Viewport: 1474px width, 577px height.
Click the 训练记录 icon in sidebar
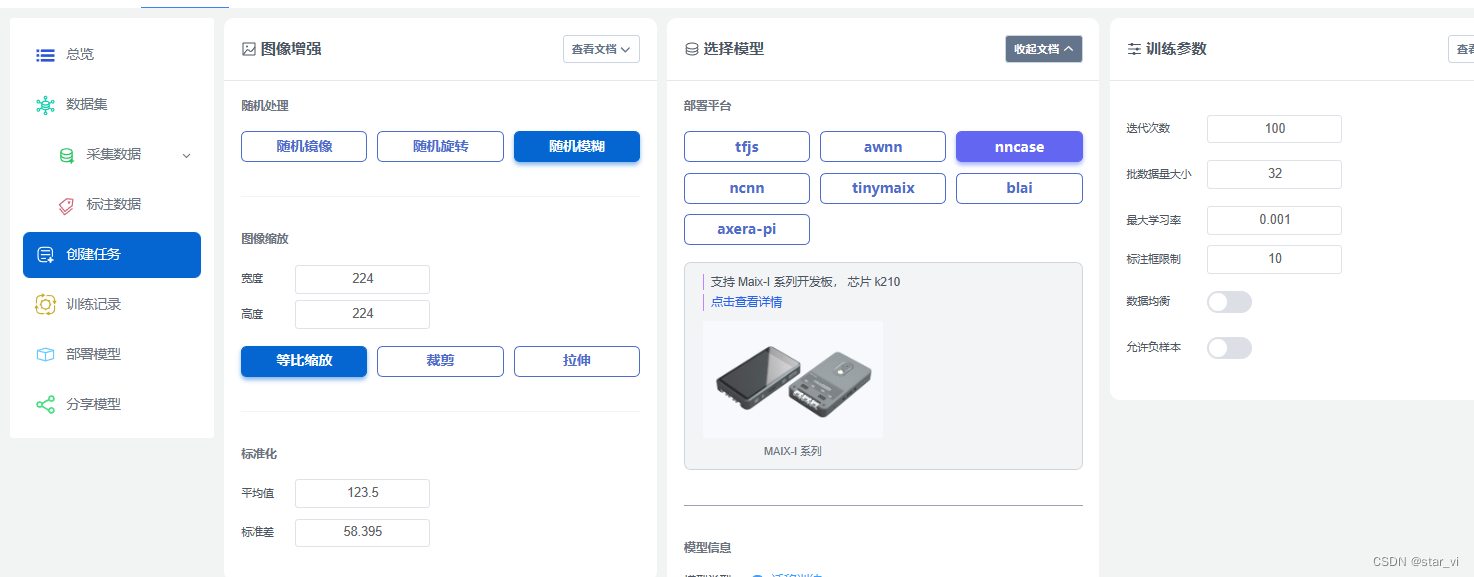[45, 304]
